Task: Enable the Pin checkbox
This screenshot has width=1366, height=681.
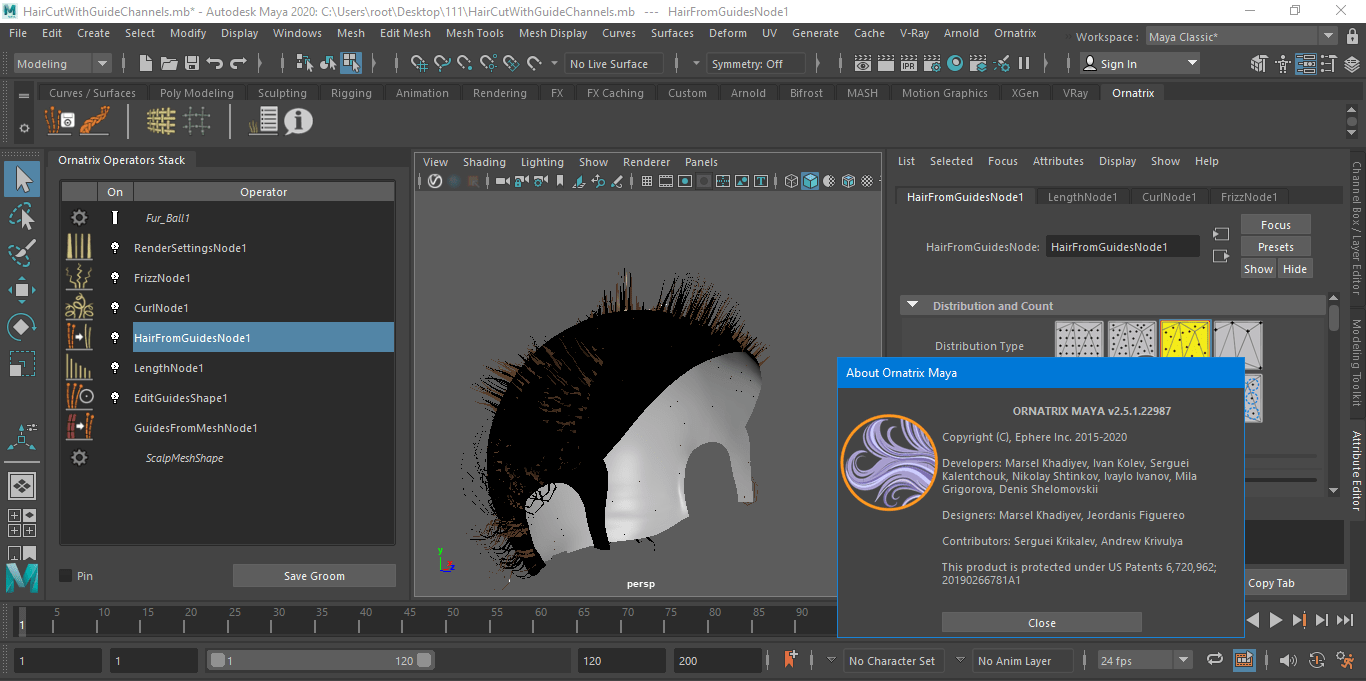Action: click(66, 576)
